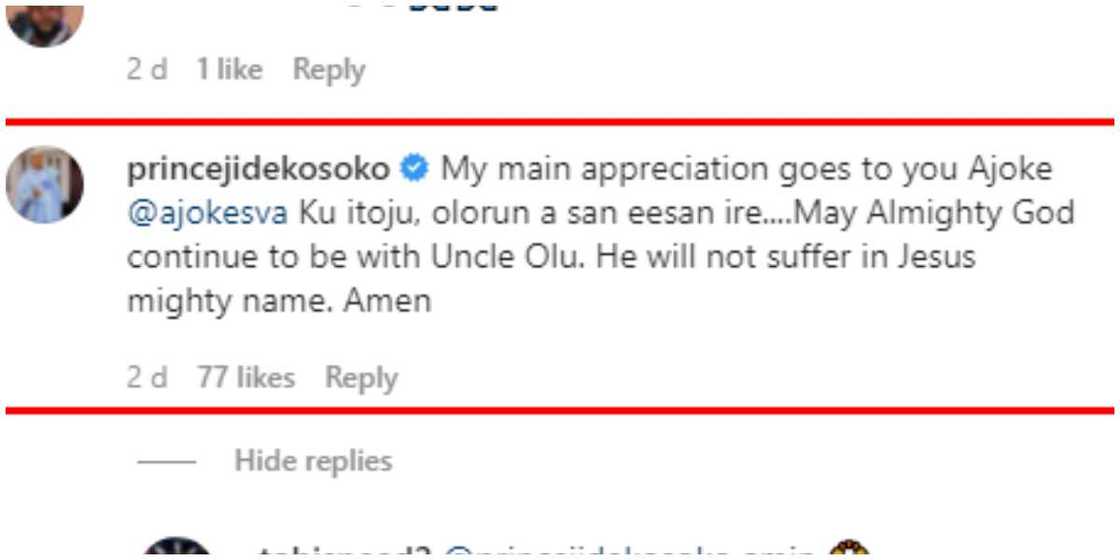Click the dash line before Hide replies
This screenshot has width=1120, height=560.
[x=167, y=462]
